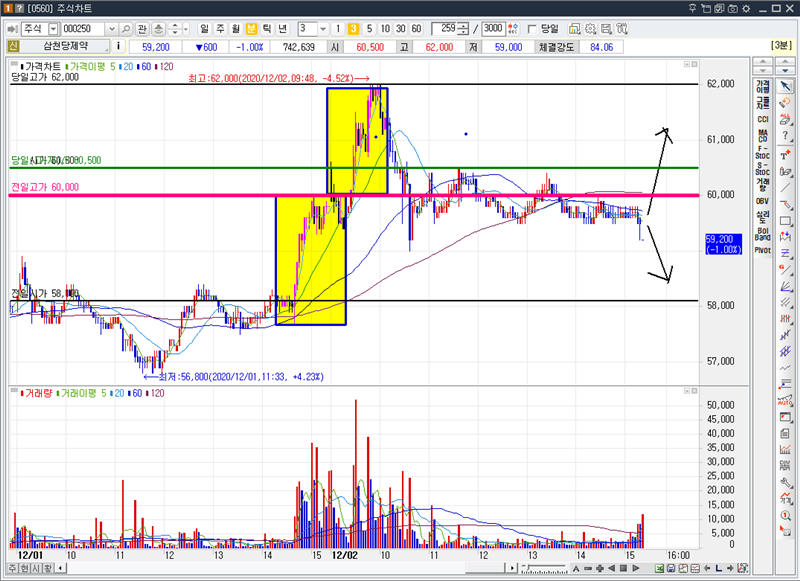Click the i stock info button

click(118, 46)
